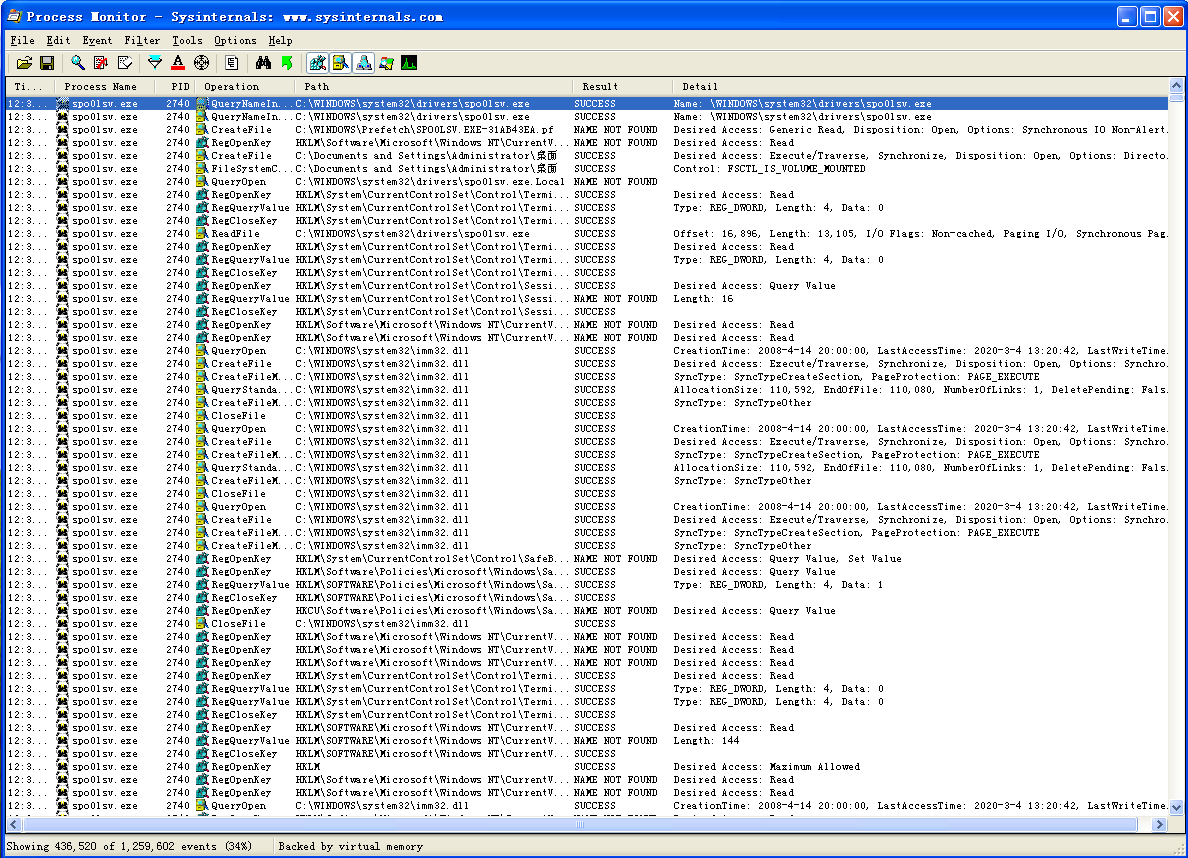Click file icon on ReadFile row
This screenshot has height=858, width=1188.
(202, 233)
